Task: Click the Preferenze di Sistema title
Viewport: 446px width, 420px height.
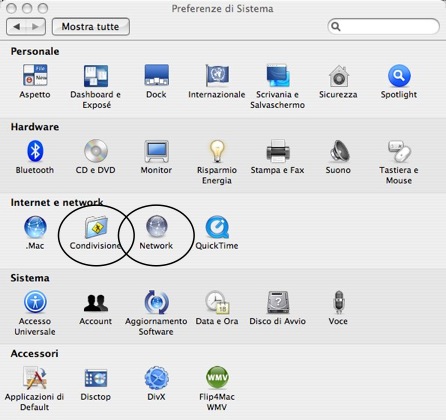Action: pyautogui.click(x=223, y=8)
